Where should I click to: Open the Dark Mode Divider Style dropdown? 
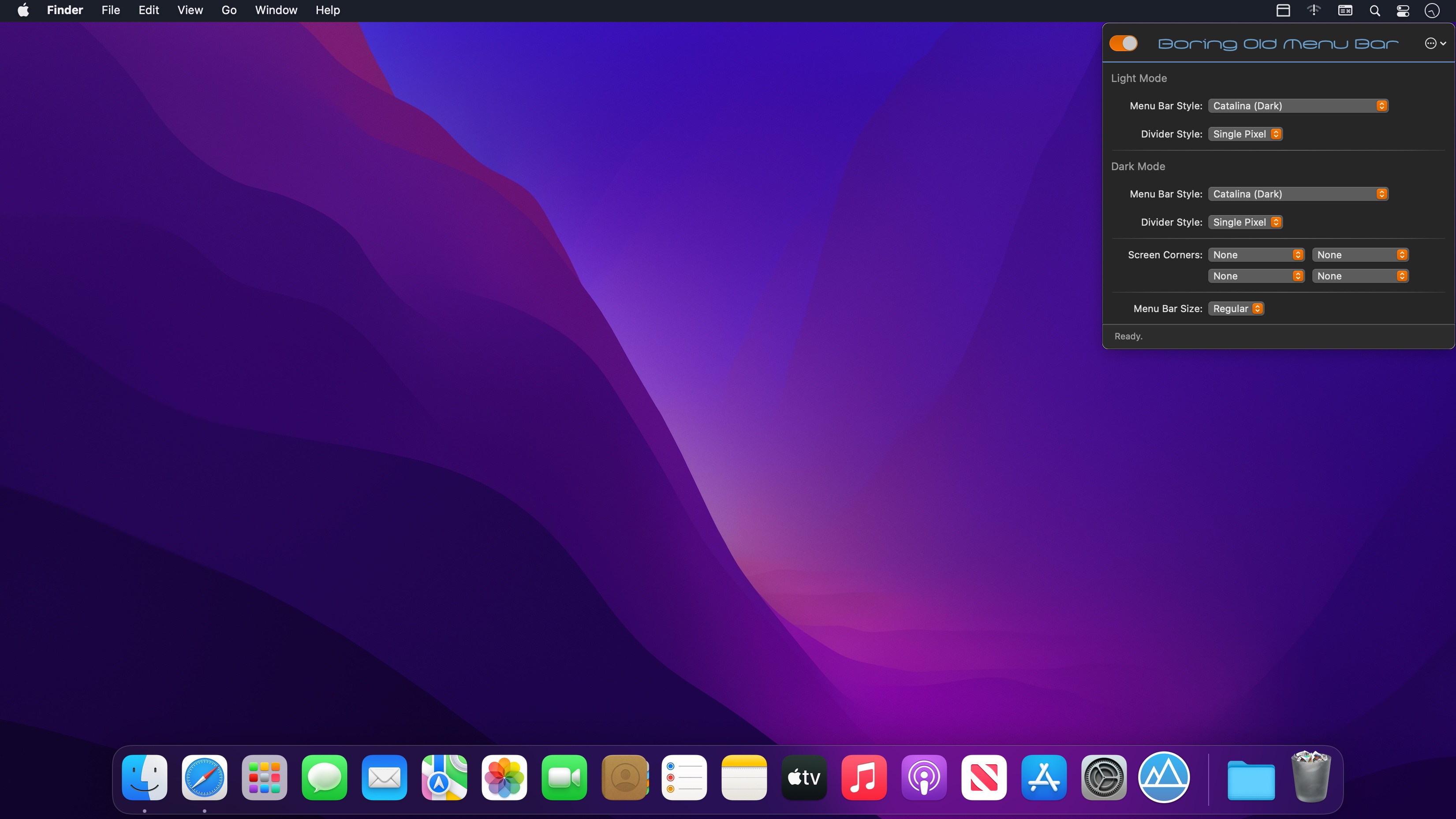pyautogui.click(x=1245, y=222)
